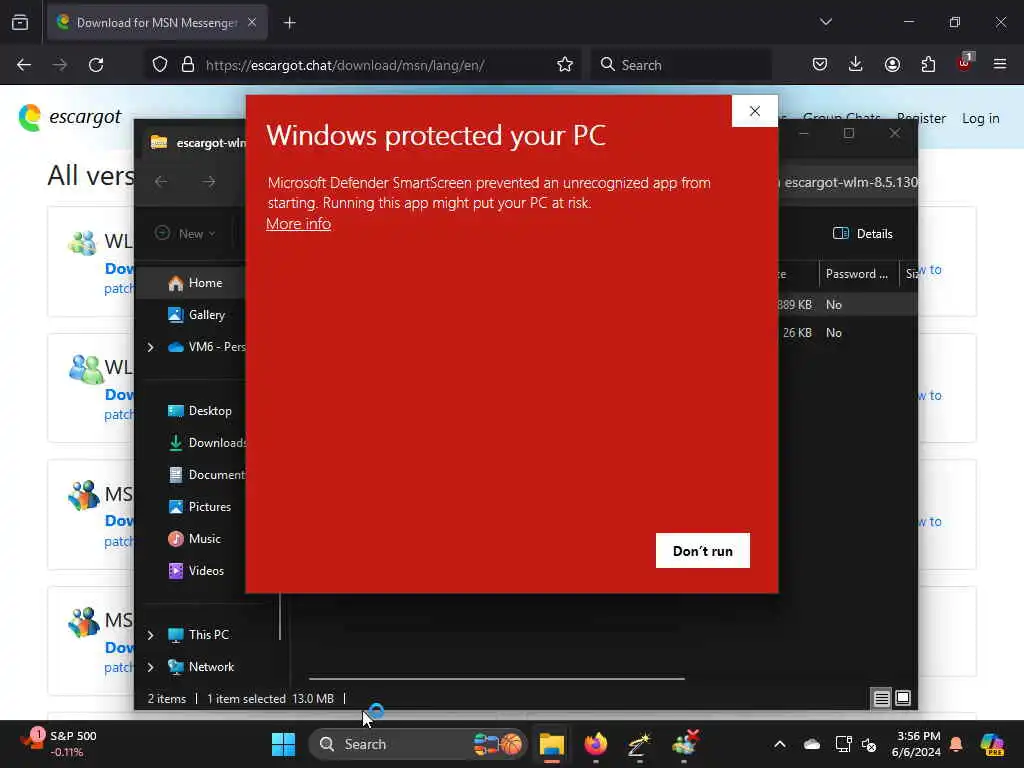Switch to Firefox on the taskbar

tap(596, 744)
